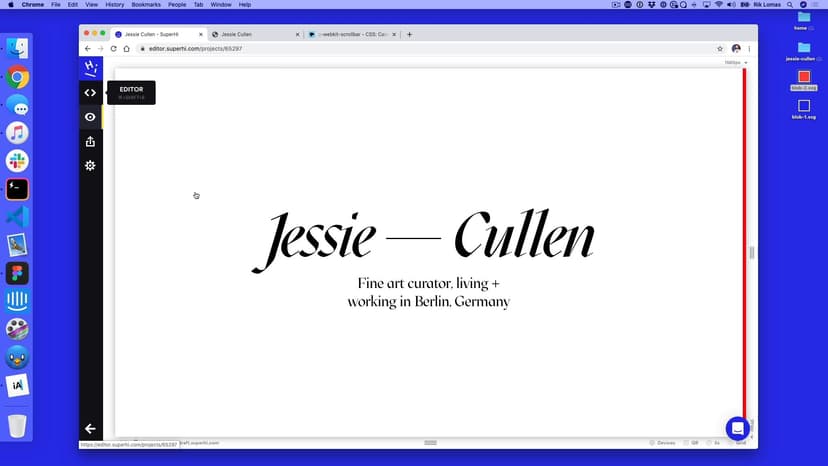Open project settings gear icon
The width and height of the screenshot is (828, 466).
click(x=90, y=165)
